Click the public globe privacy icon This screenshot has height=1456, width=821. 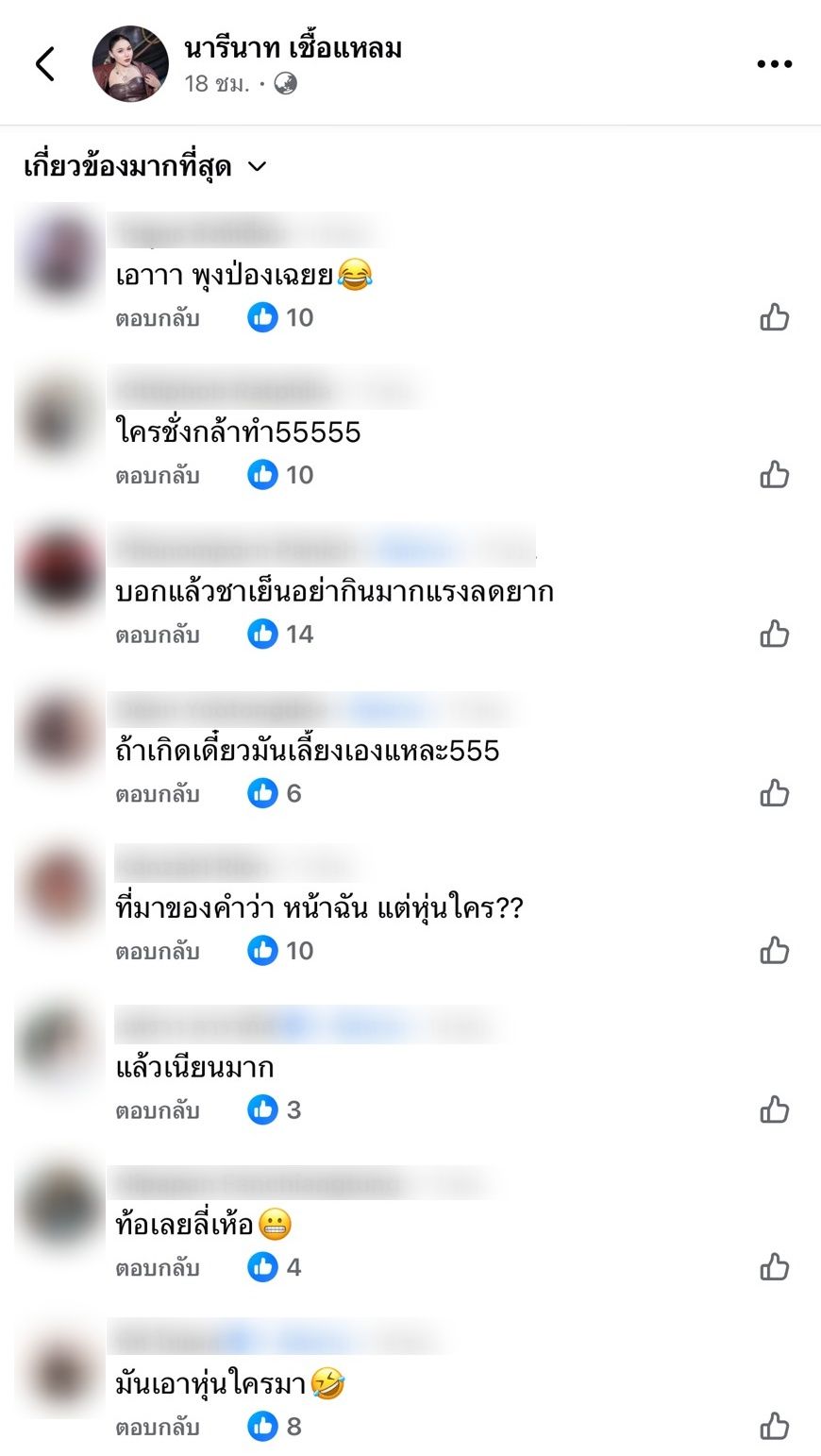pyautogui.click(x=286, y=84)
